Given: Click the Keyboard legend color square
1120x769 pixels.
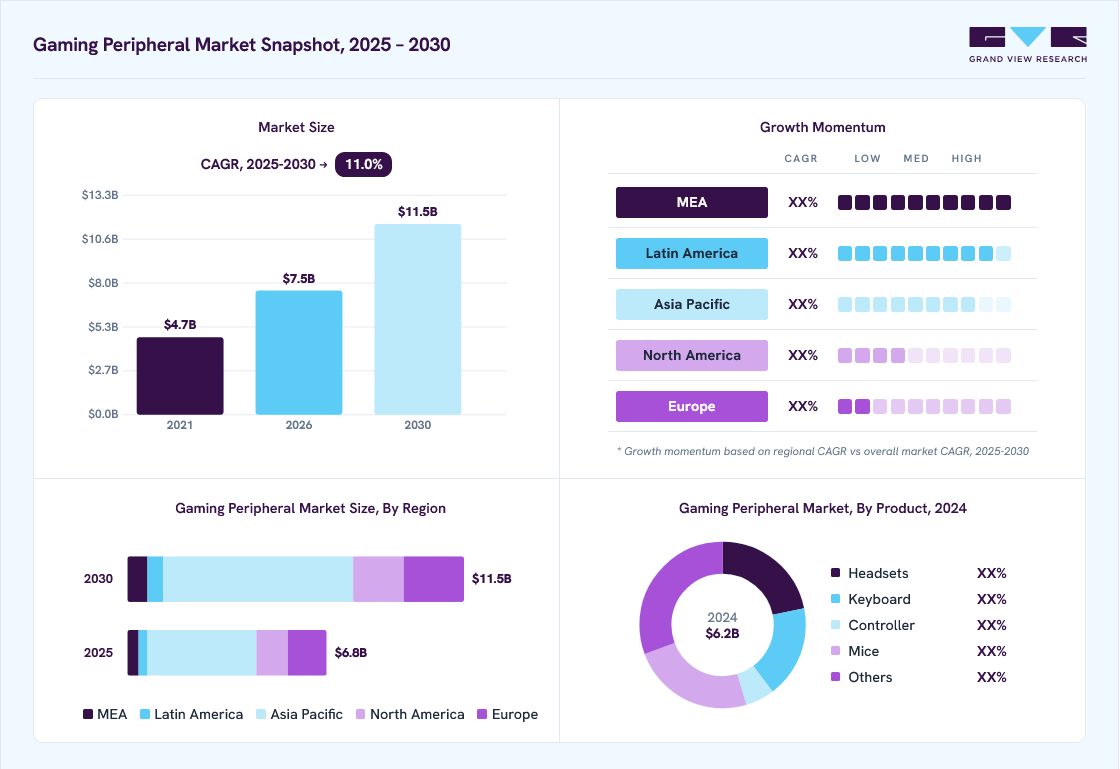Looking at the screenshot, I should click(836, 598).
